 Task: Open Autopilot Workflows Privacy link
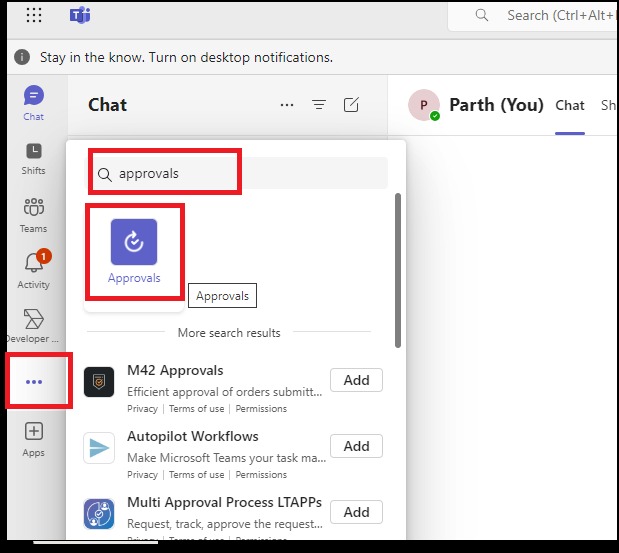[143, 474]
